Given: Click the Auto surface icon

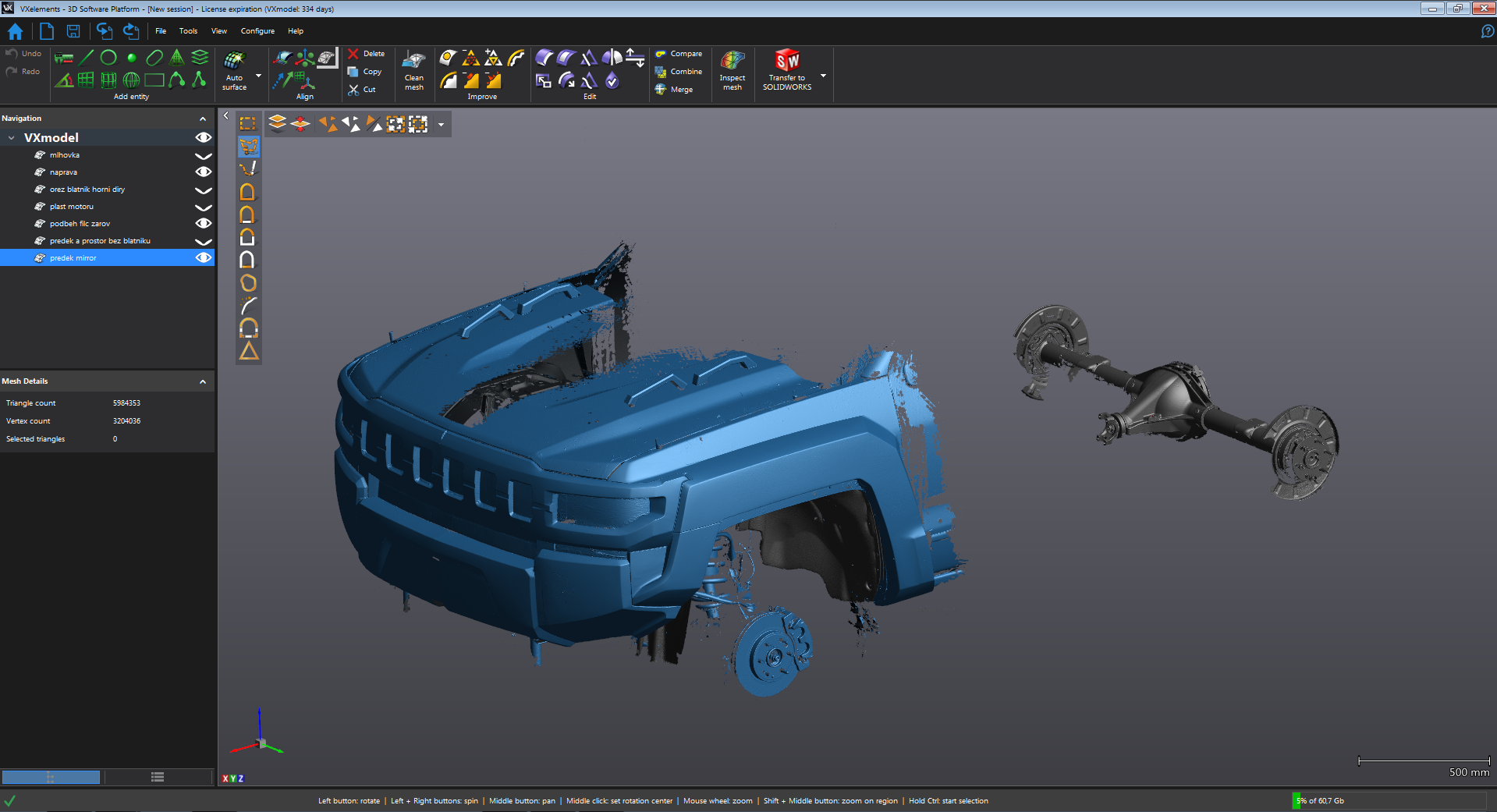Looking at the screenshot, I should (x=234, y=61).
